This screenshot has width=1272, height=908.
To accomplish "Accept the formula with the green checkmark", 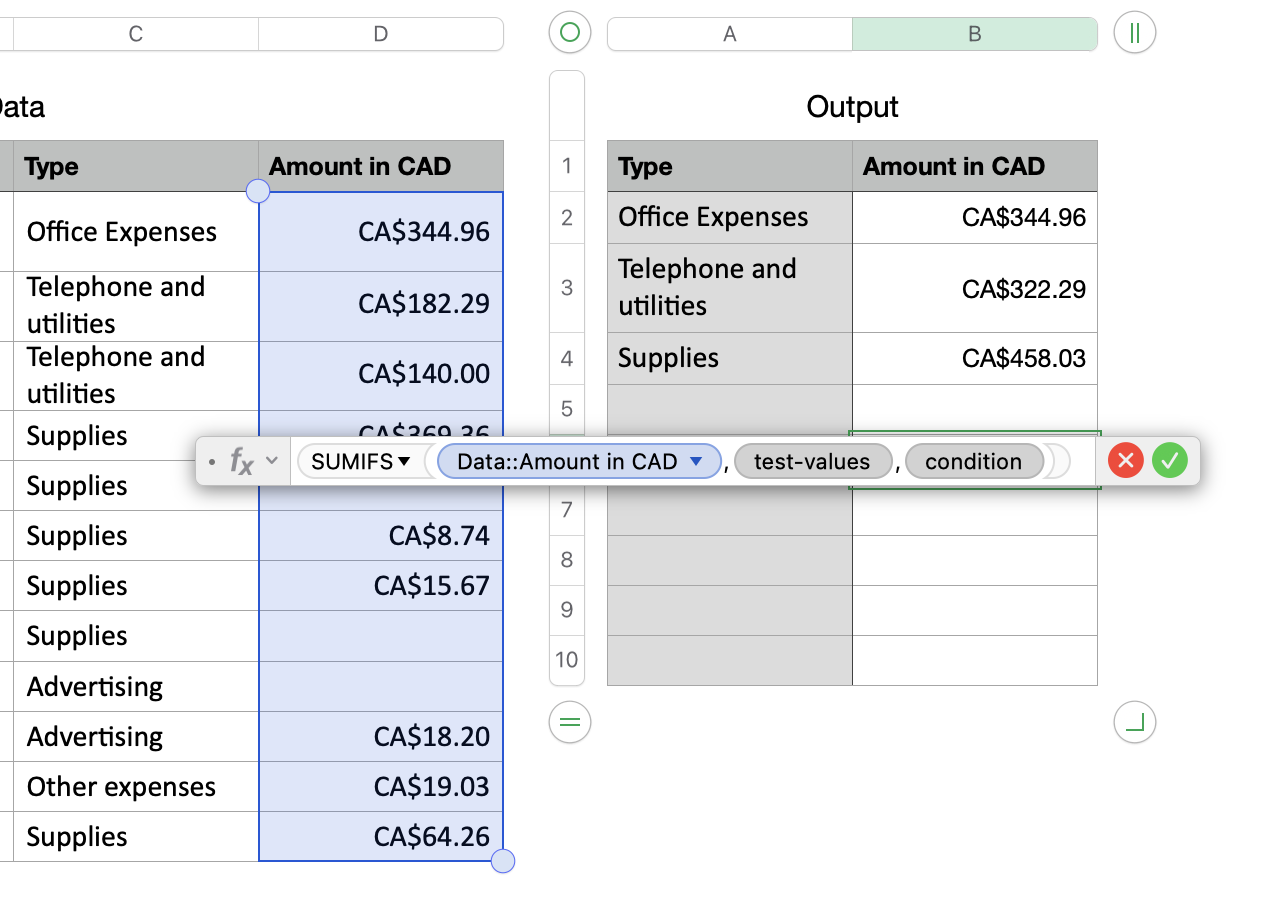I will pos(1168,461).
